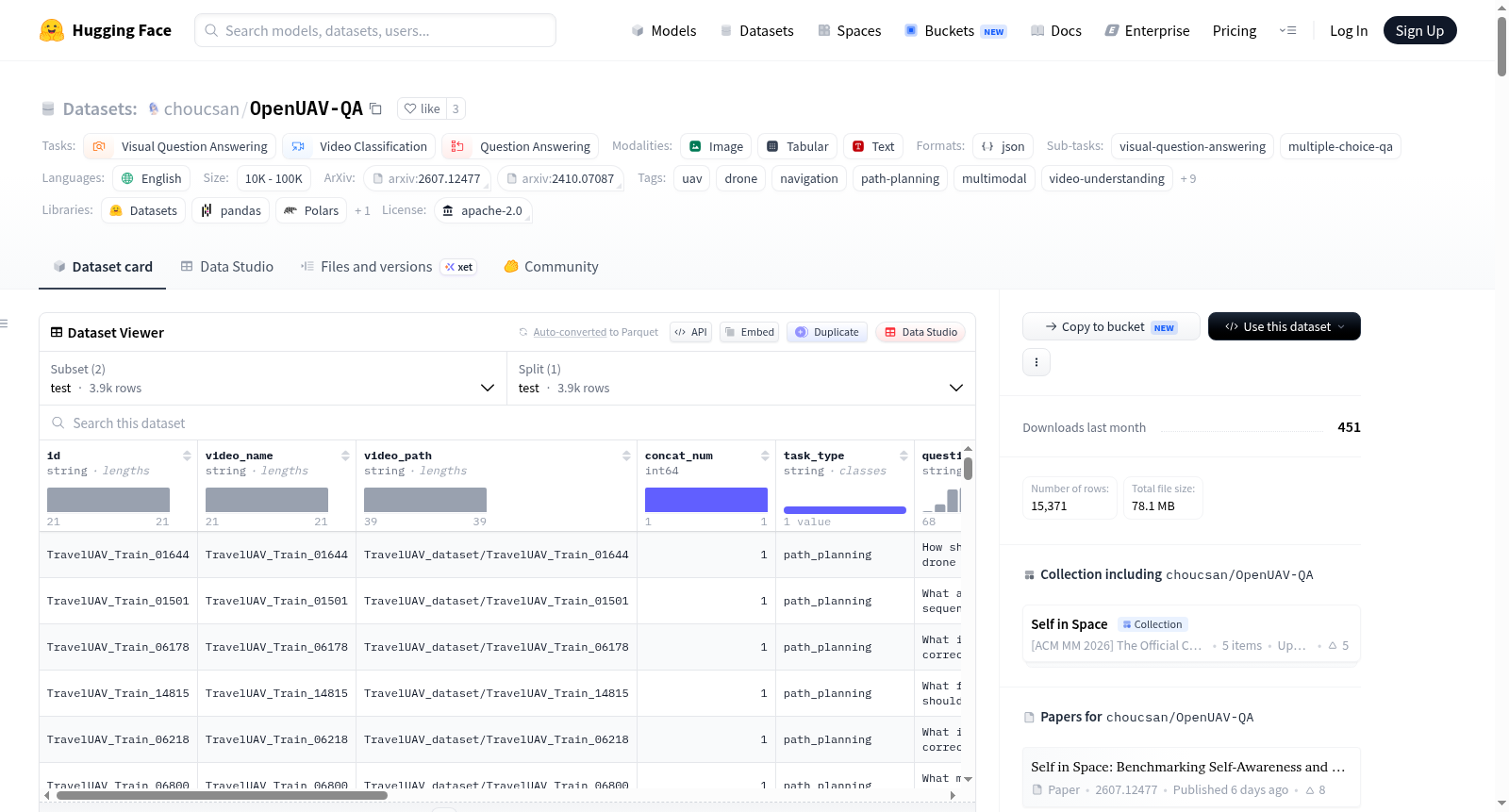Click the API button in Dataset Viewer
This screenshot has width=1509, height=812.
point(690,332)
